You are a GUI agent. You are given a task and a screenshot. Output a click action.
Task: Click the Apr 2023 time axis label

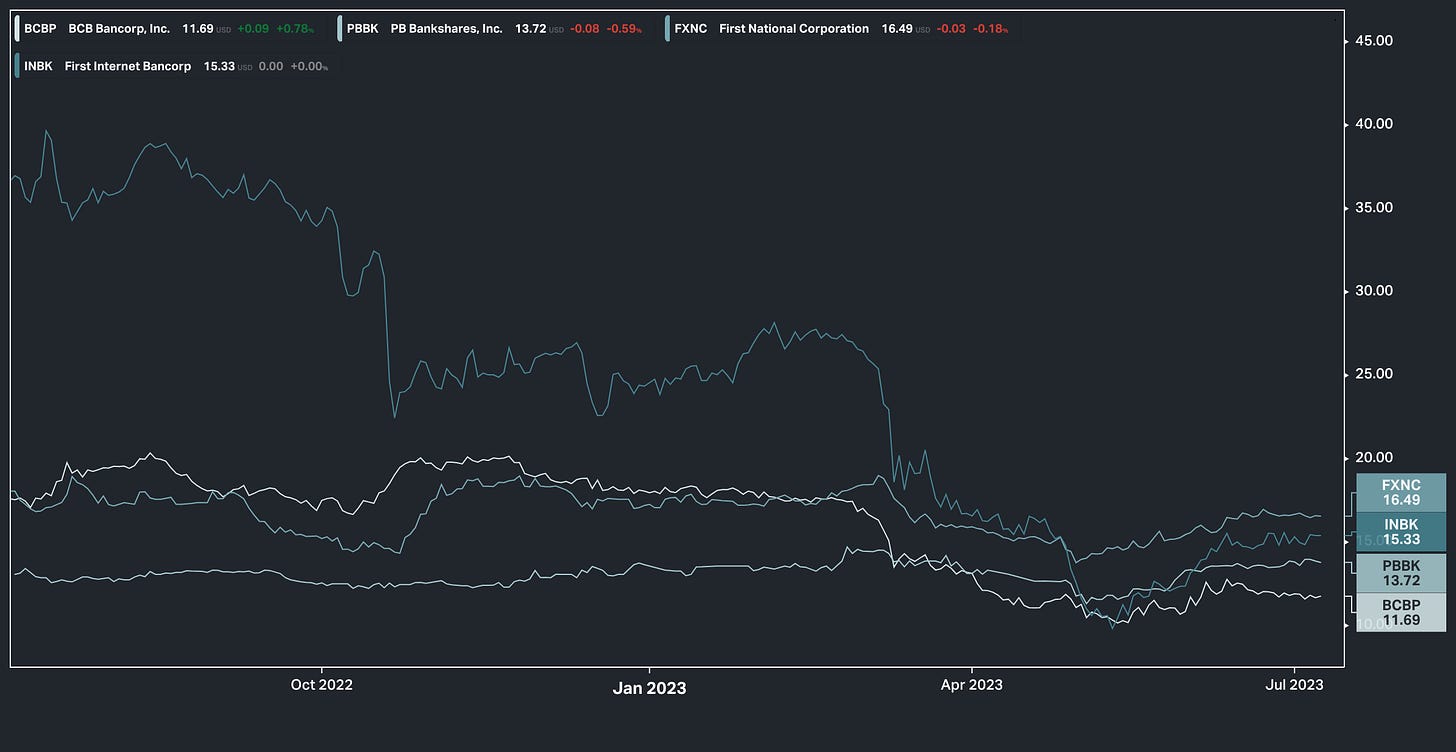tap(972, 685)
